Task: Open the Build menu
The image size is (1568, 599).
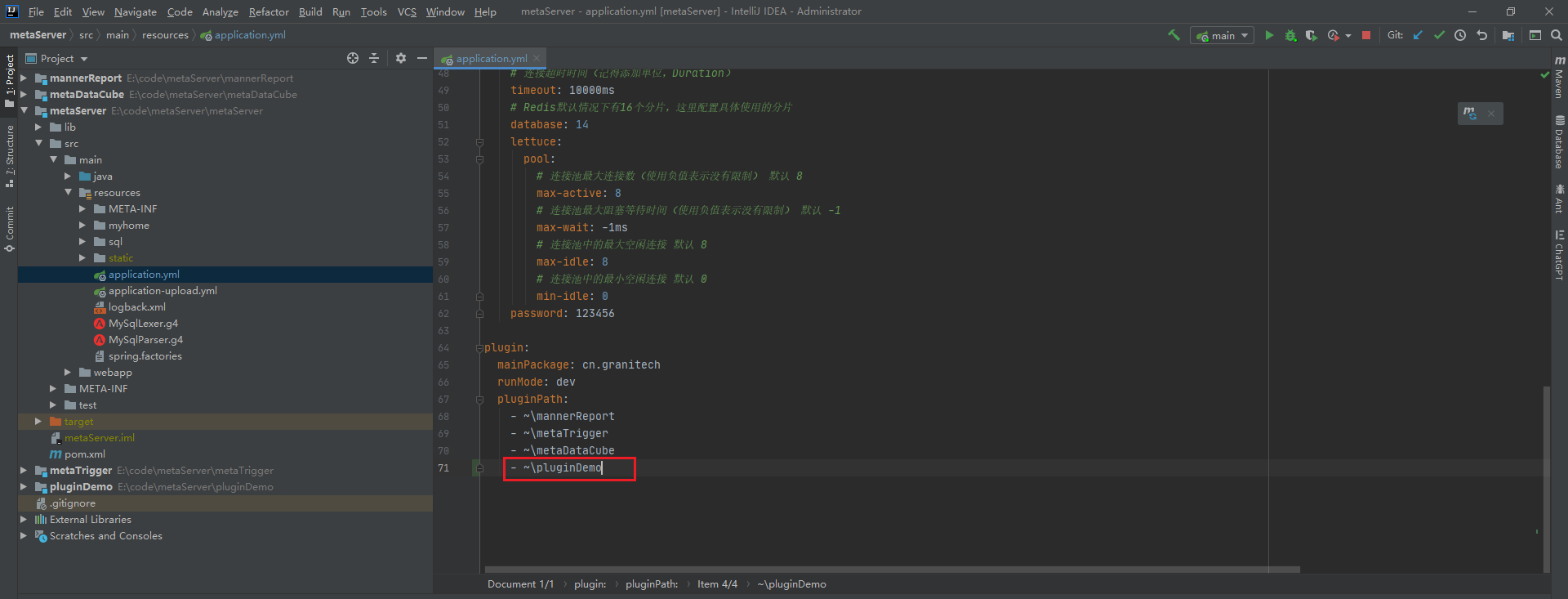Action: (x=310, y=11)
